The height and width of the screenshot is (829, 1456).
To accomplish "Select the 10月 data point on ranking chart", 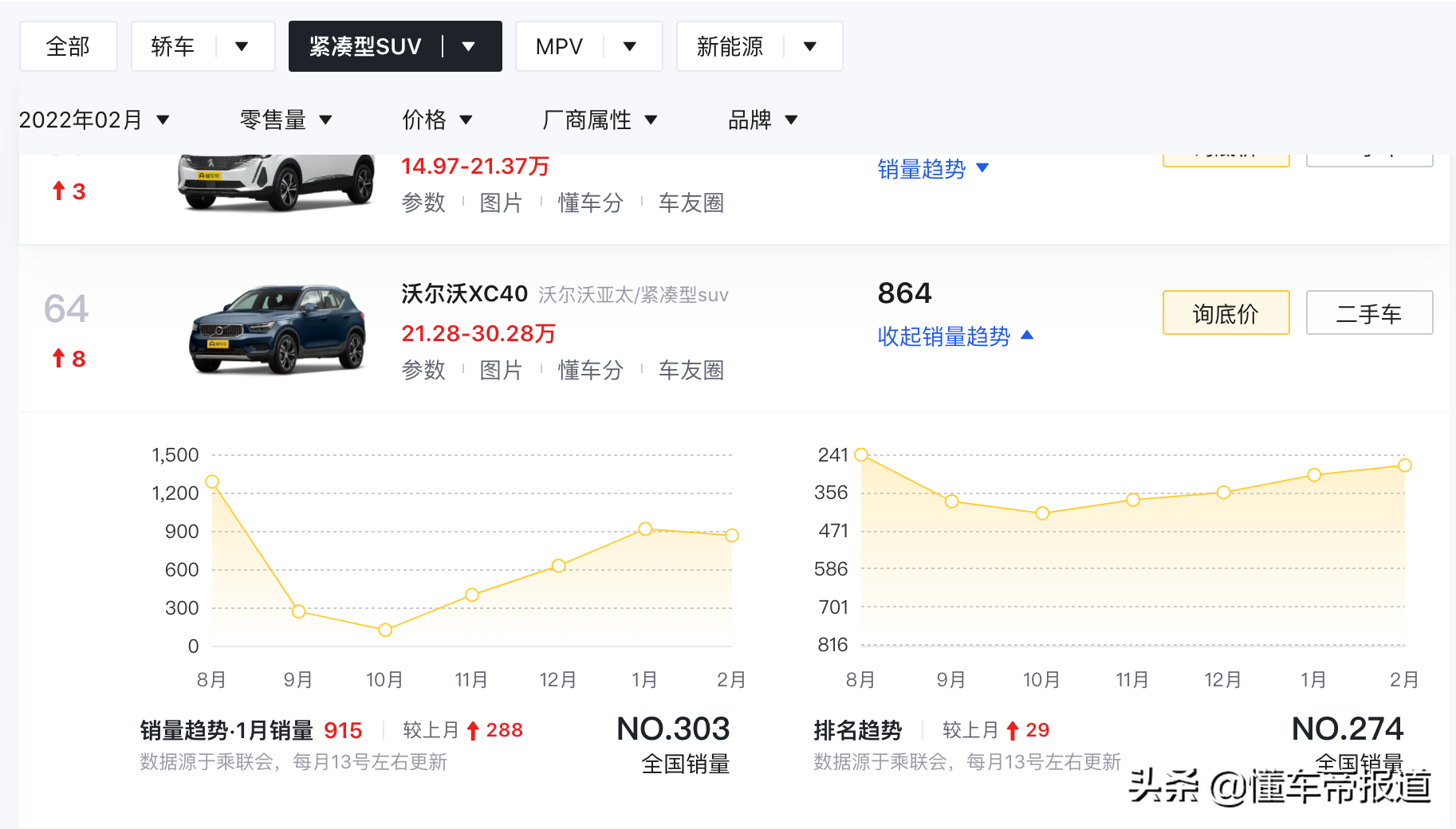I will (1042, 513).
